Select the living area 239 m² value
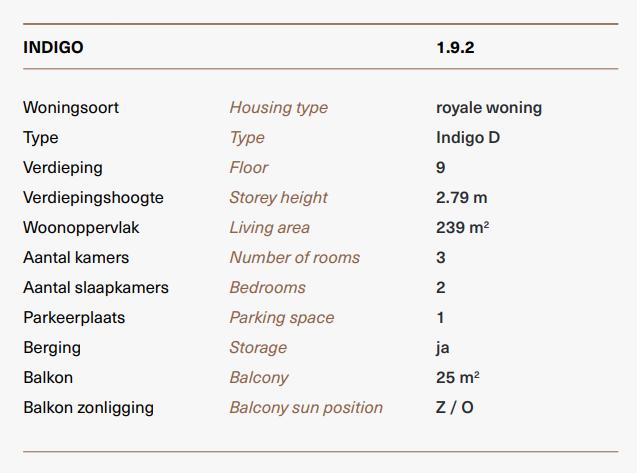 pos(462,228)
